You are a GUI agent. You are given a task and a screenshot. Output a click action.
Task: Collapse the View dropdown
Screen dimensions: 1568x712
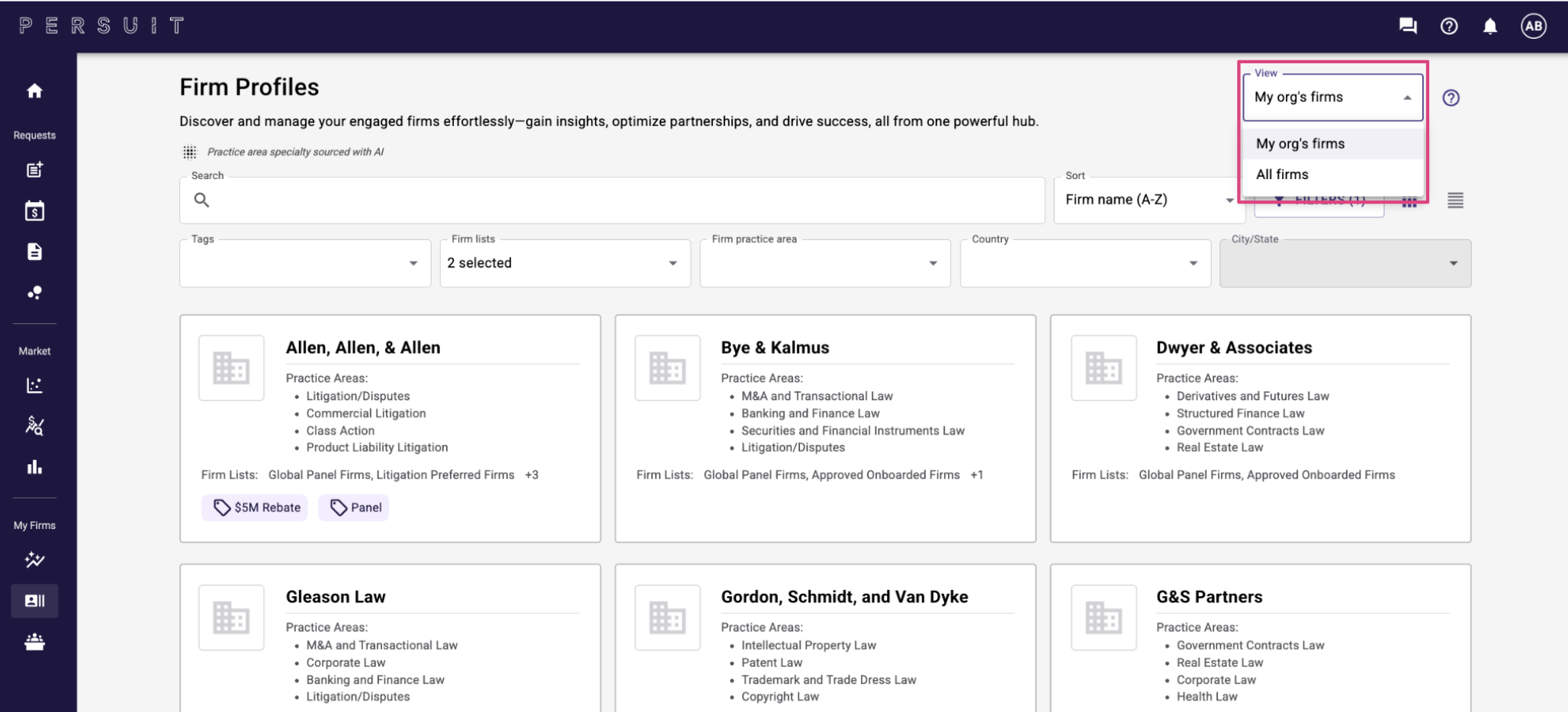[1407, 98]
